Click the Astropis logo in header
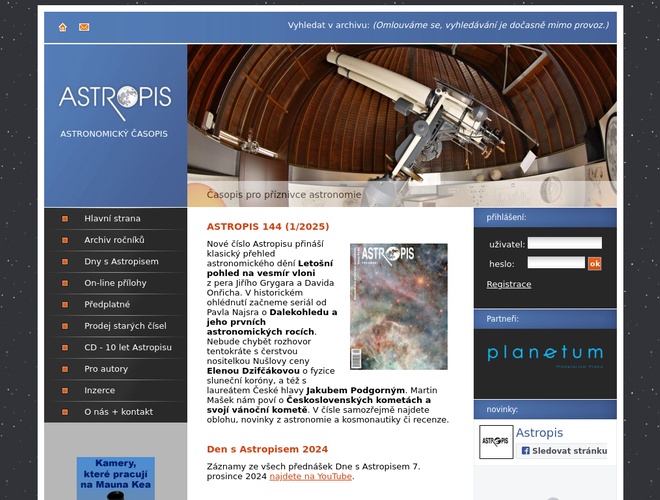 click(x=115, y=98)
